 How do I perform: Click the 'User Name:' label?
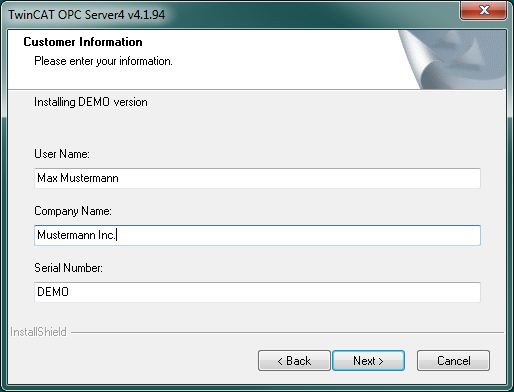click(62, 154)
